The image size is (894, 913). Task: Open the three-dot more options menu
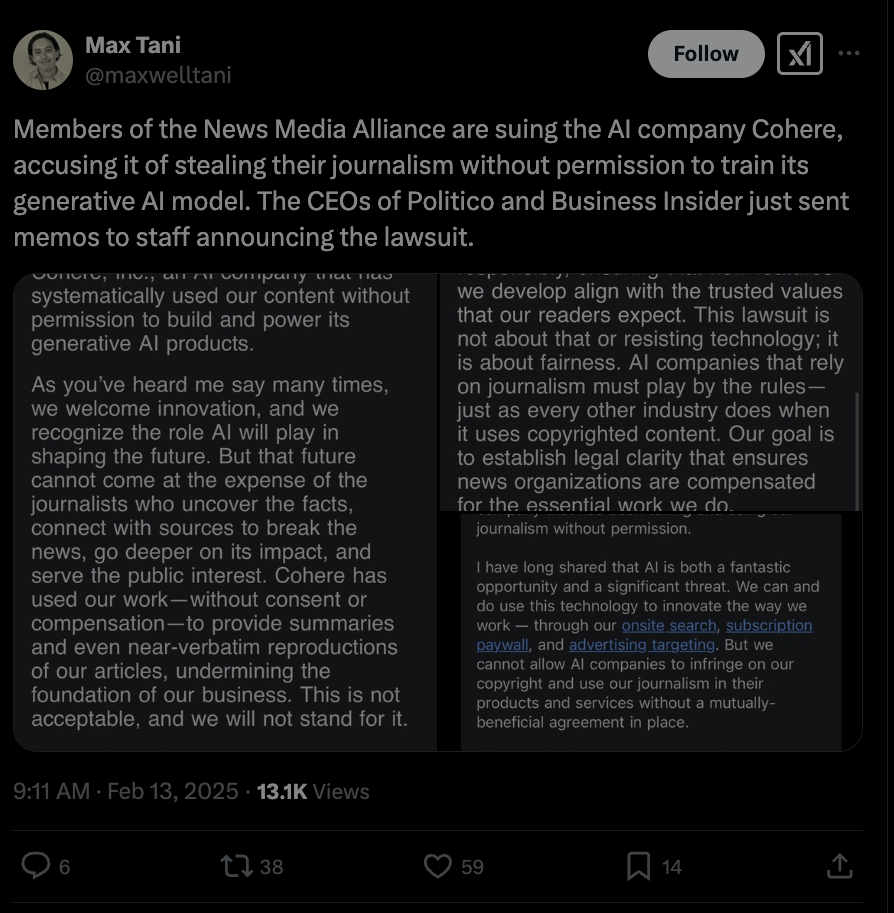click(849, 54)
